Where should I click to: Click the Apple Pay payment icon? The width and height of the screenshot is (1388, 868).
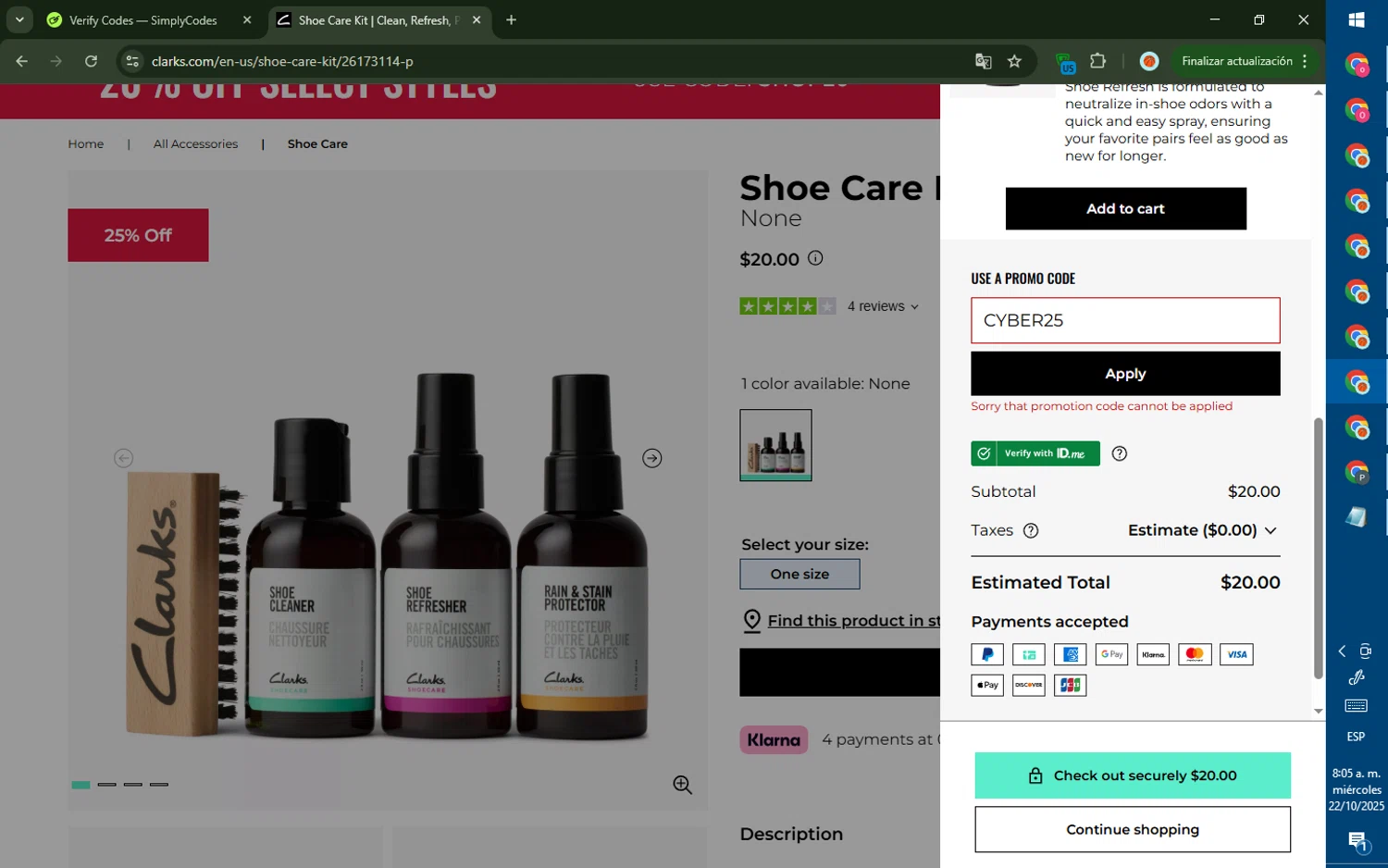(987, 685)
